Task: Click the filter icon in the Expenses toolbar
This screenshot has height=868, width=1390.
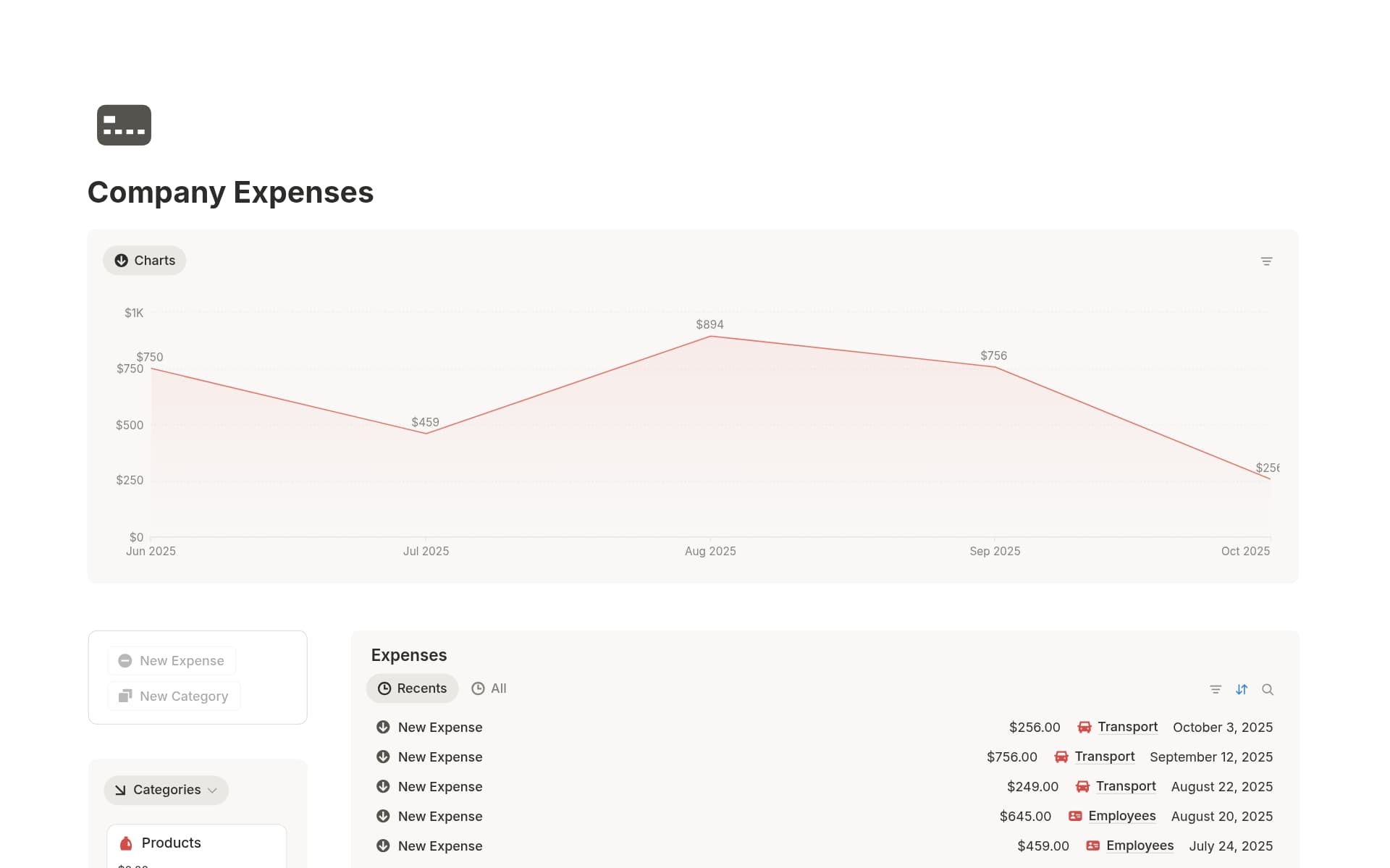Action: [x=1216, y=689]
